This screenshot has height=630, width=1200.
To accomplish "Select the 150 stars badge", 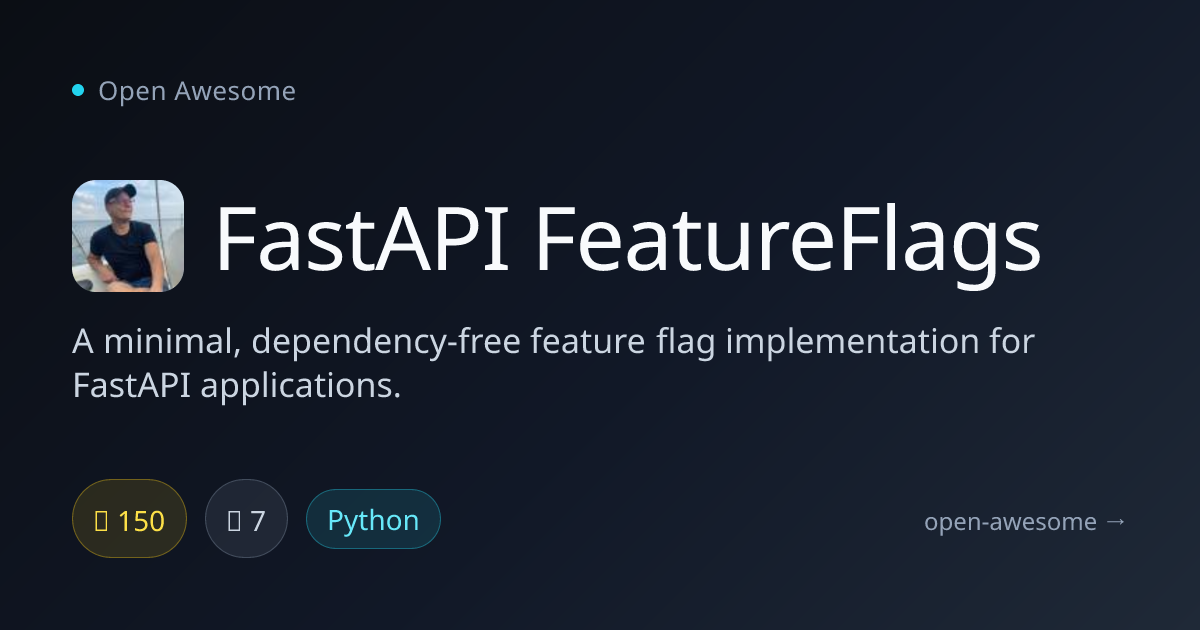I will tap(130, 519).
